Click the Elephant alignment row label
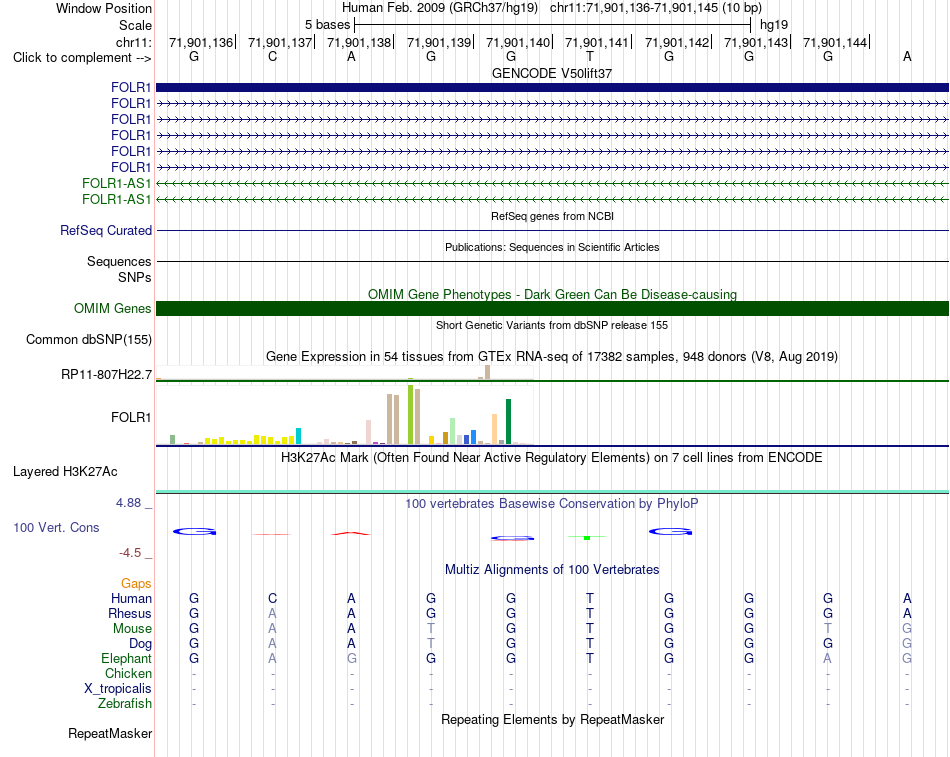 [126, 658]
